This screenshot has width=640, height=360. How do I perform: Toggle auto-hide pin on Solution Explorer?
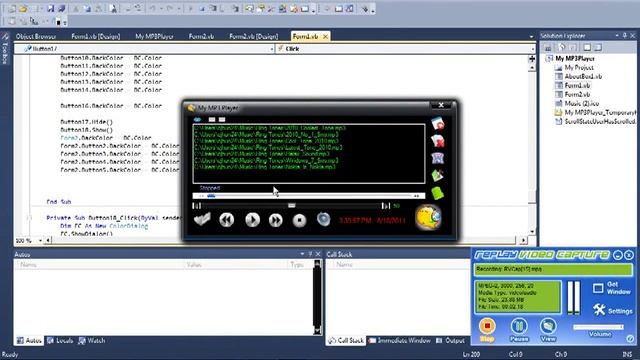pos(624,36)
